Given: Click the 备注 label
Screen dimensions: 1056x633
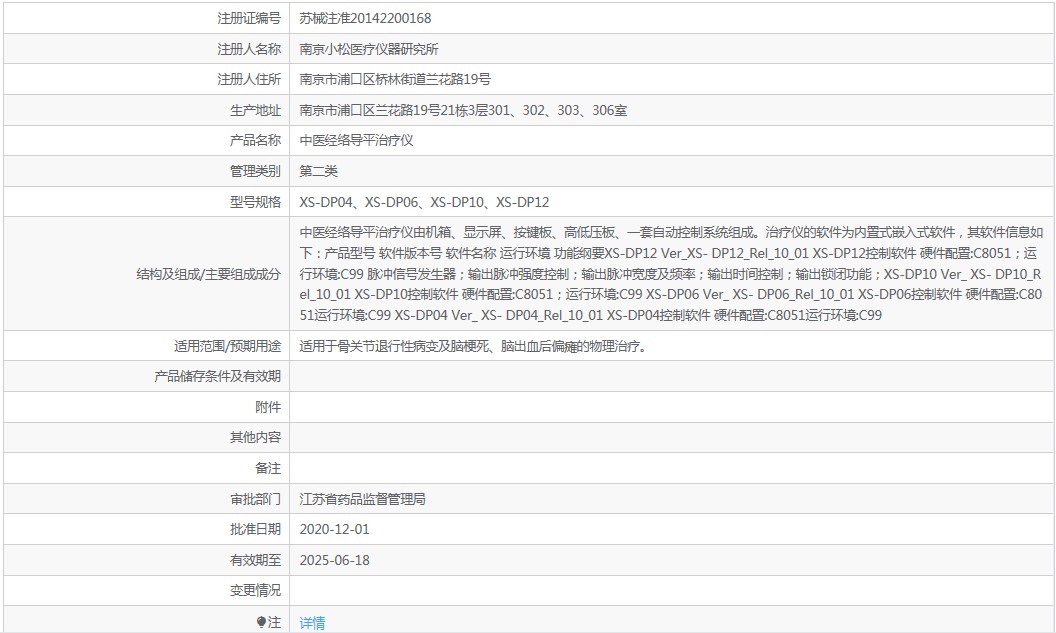Looking at the screenshot, I should click(268, 468).
